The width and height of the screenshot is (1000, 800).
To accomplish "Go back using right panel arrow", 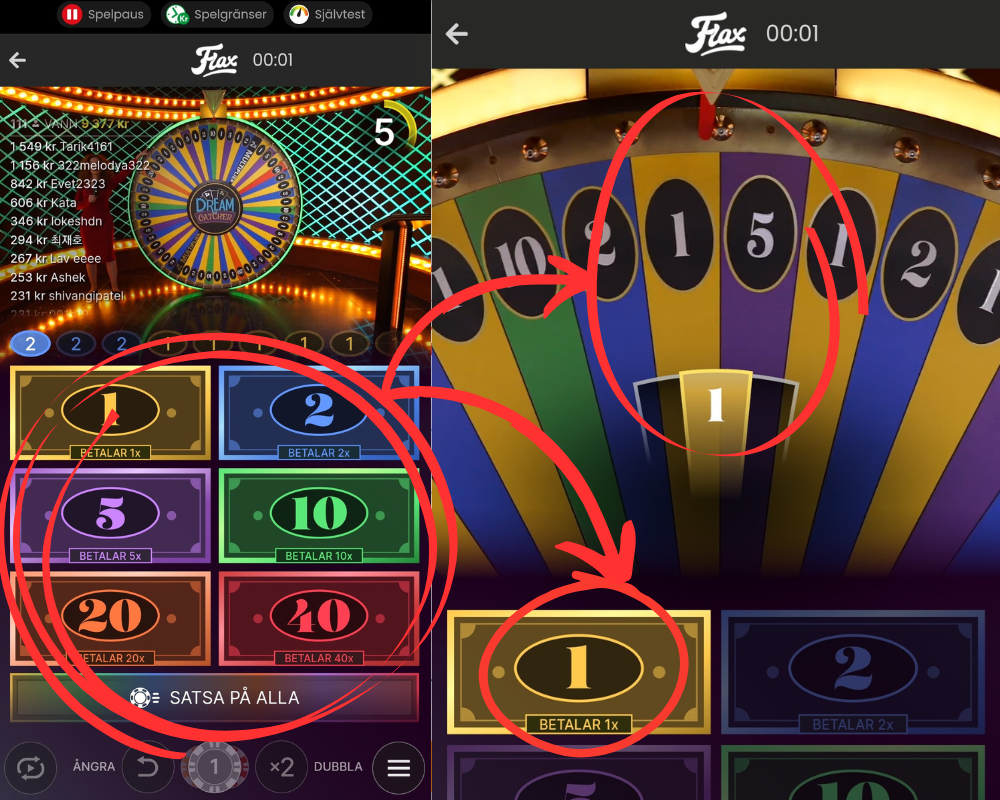I will point(457,33).
